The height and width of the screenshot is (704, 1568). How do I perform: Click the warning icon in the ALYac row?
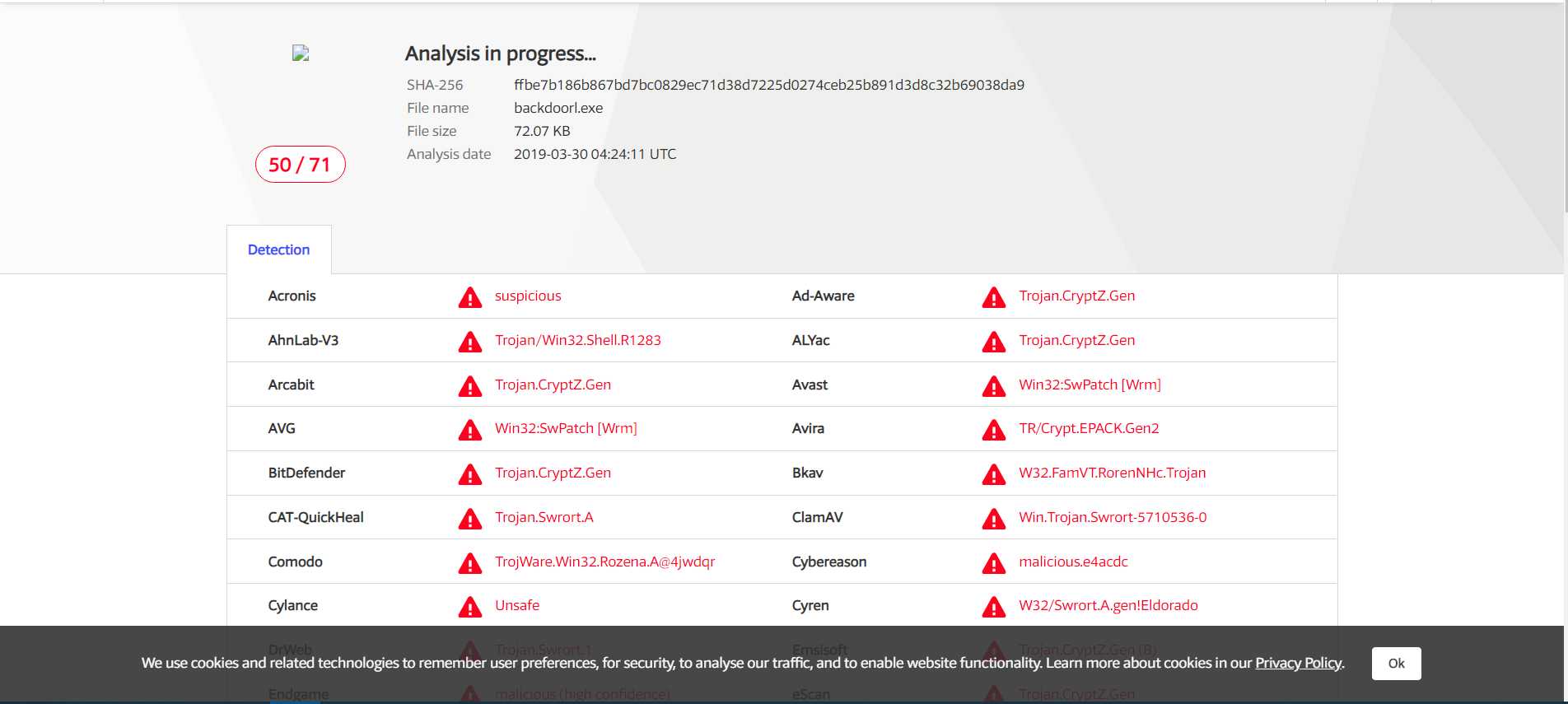993,342
